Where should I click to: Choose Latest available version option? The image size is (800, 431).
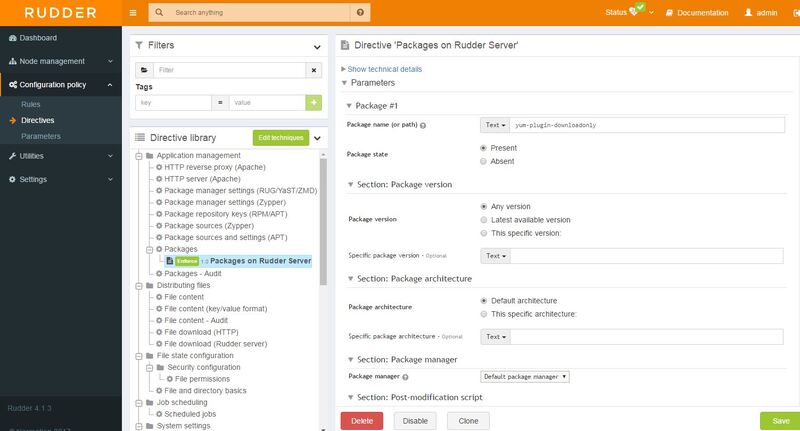tap(484, 220)
